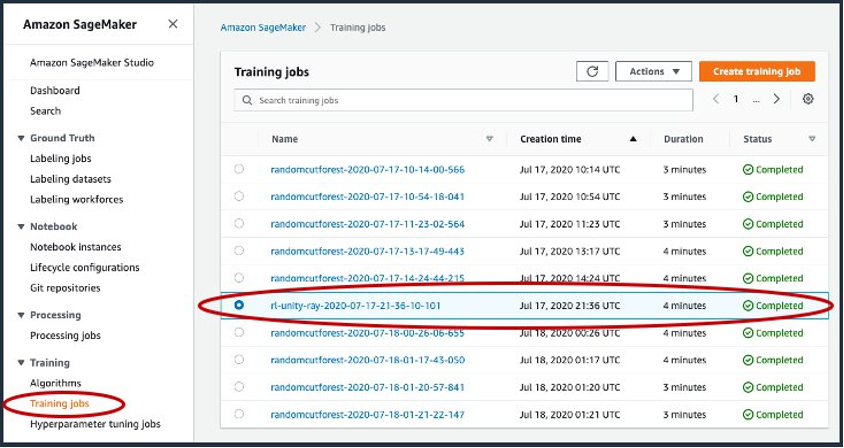Screen dimensions: 844x448
Task: Click Jul 17, 2020 21:36 UTC cell
Action: pyautogui.click(x=570, y=306)
